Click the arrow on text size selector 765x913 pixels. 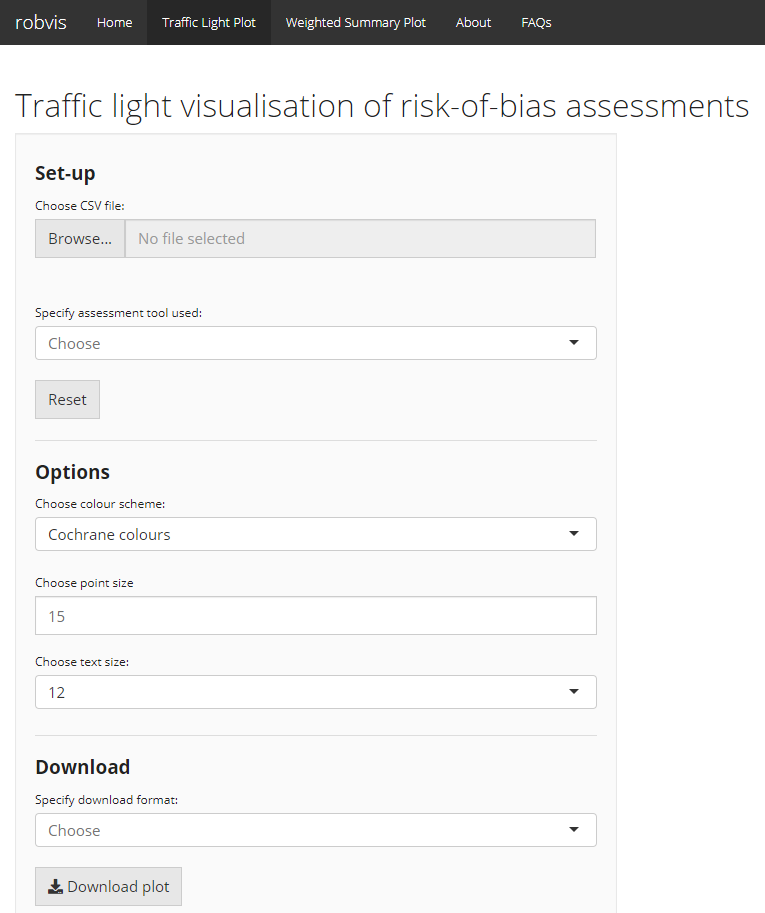574,692
